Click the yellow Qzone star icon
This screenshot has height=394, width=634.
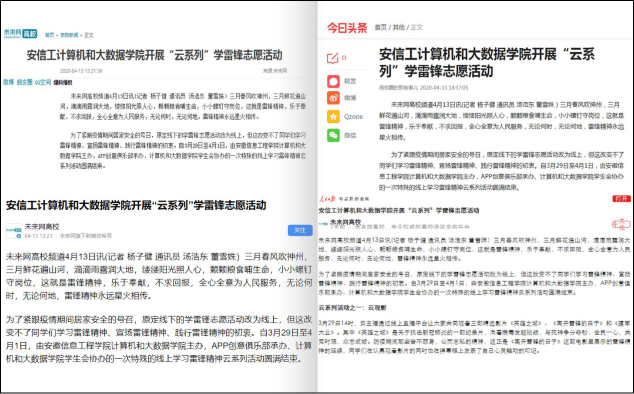tap(334, 117)
